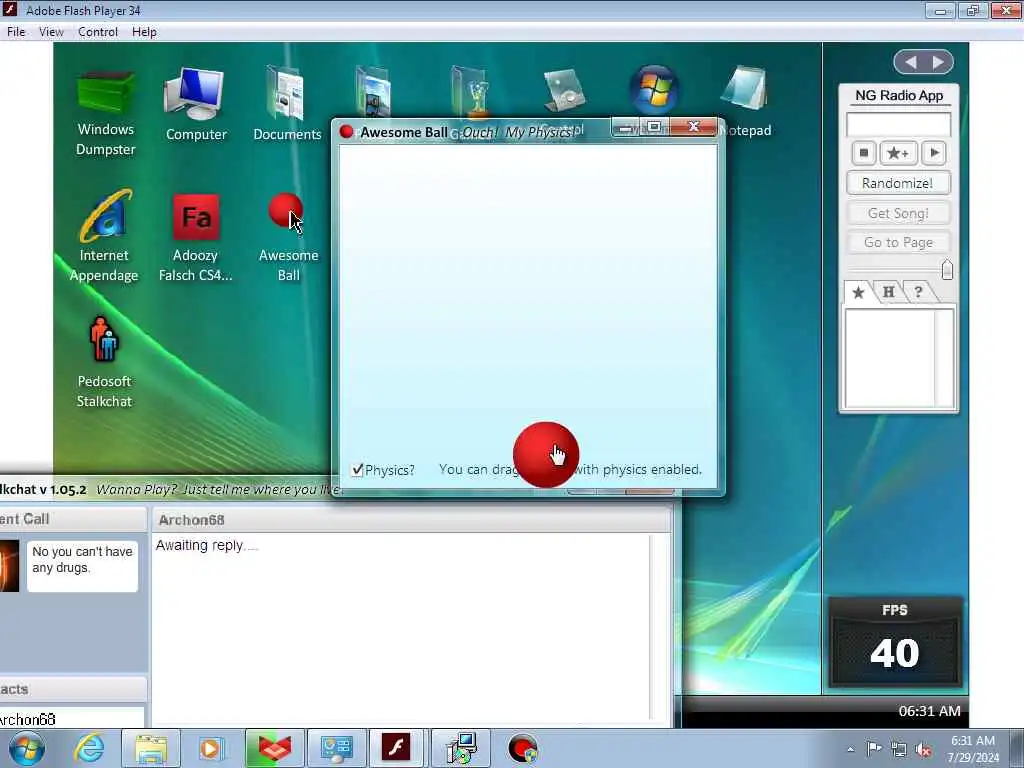Viewport: 1024px width, 768px height.
Task: Open File Explorer from taskbar
Action: click(x=151, y=748)
